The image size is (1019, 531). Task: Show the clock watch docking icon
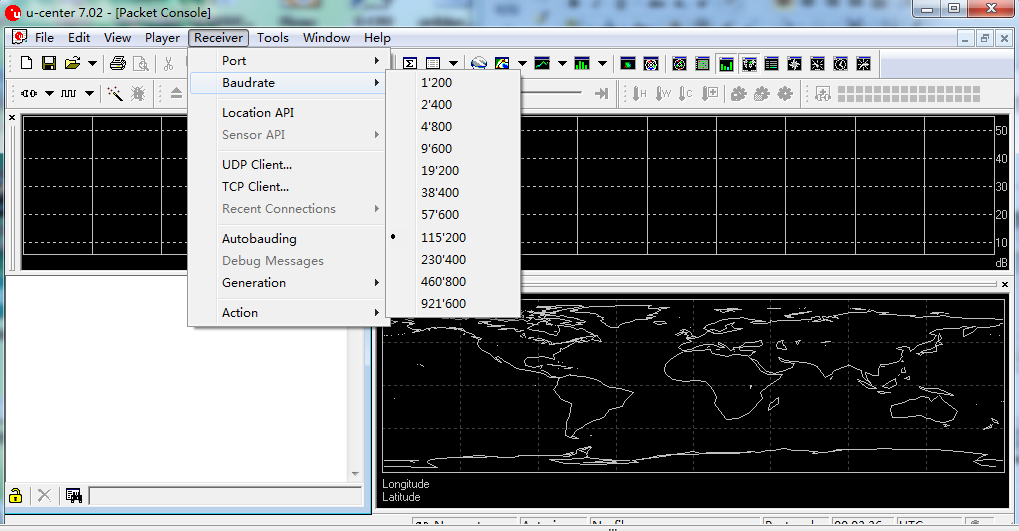(840, 64)
